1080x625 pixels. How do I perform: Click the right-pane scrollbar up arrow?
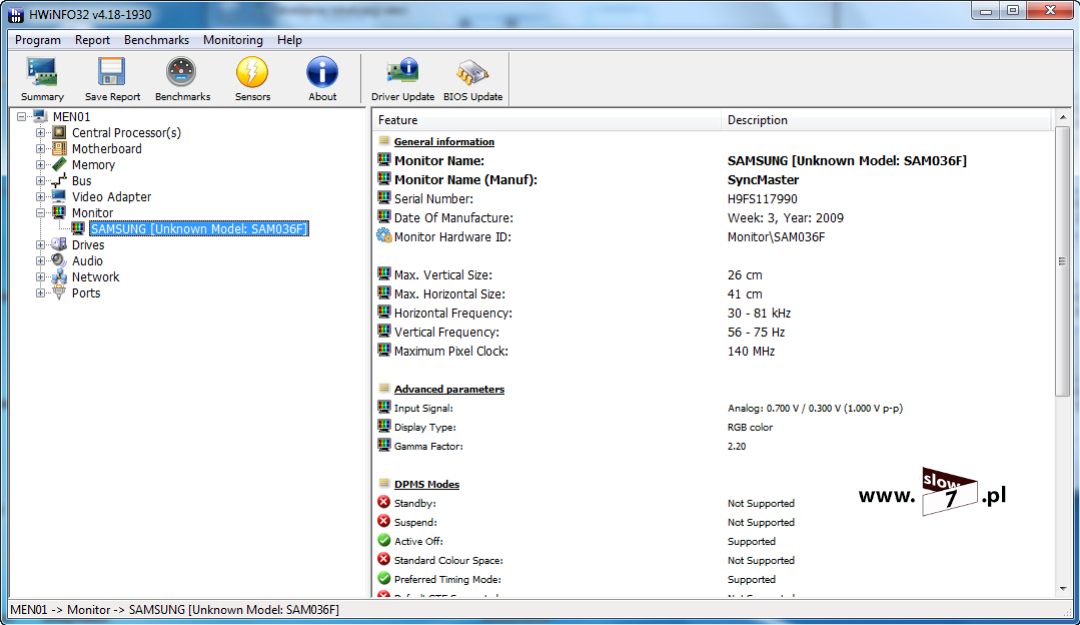click(x=1063, y=118)
